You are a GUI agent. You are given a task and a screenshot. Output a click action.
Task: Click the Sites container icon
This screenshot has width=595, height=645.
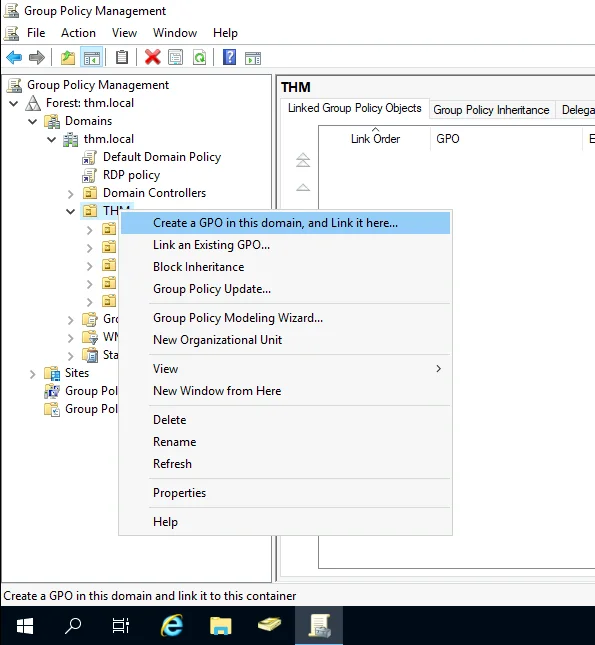(52, 373)
